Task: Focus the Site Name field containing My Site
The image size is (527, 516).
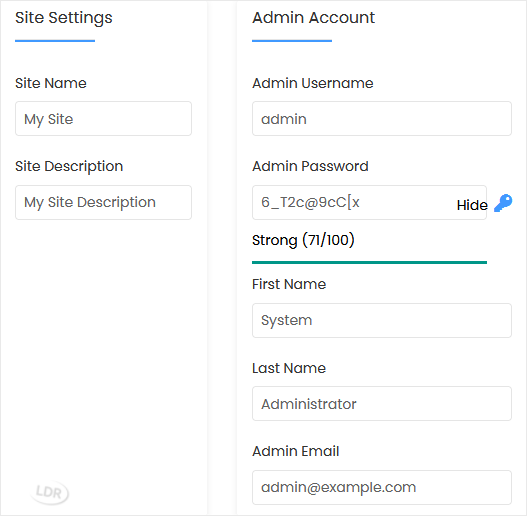Action: 104,119
